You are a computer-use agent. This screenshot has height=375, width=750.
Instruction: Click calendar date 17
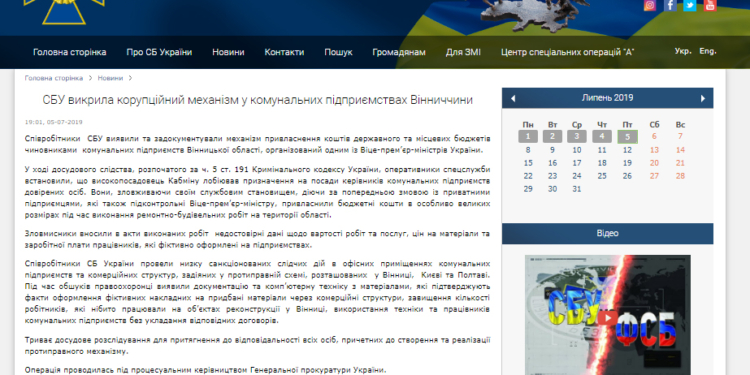[577, 163]
